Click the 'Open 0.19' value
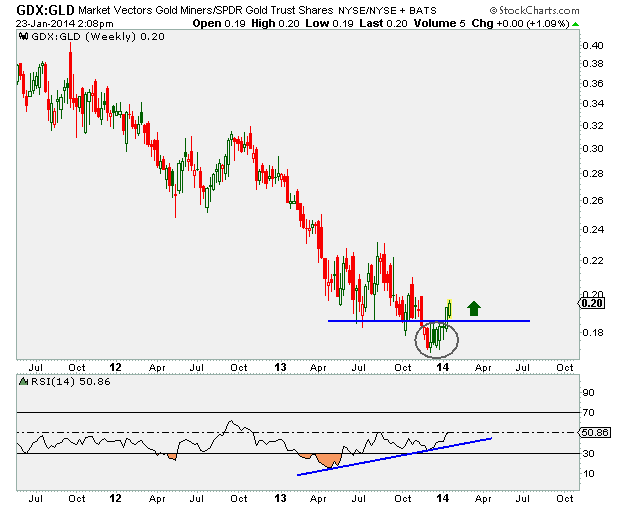This screenshot has height=507, width=620. [x=219, y=24]
